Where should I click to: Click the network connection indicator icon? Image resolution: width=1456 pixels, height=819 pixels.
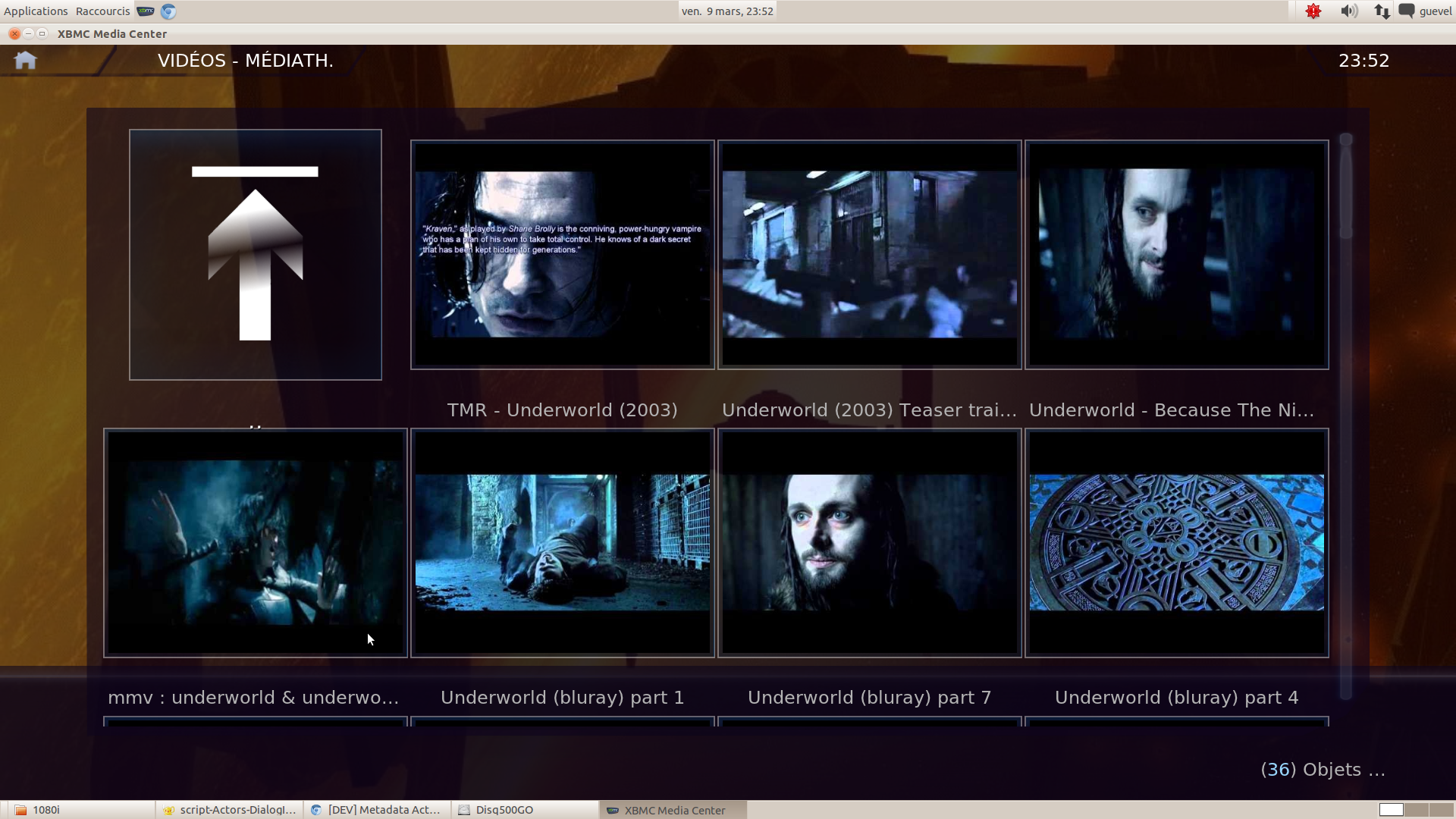1382,11
